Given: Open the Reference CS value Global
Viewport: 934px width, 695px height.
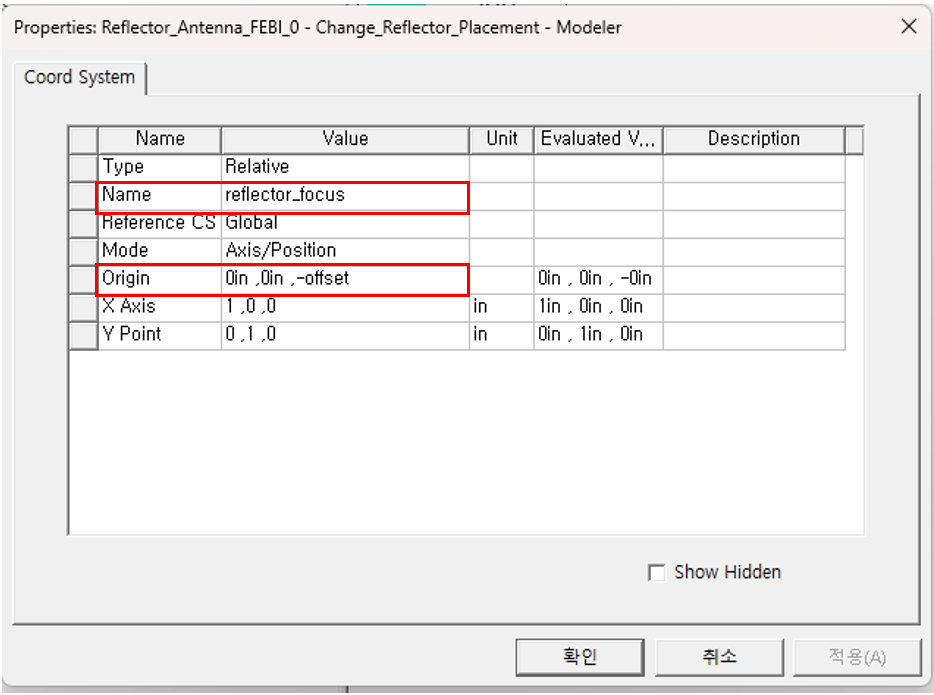Looking at the screenshot, I should click(343, 223).
